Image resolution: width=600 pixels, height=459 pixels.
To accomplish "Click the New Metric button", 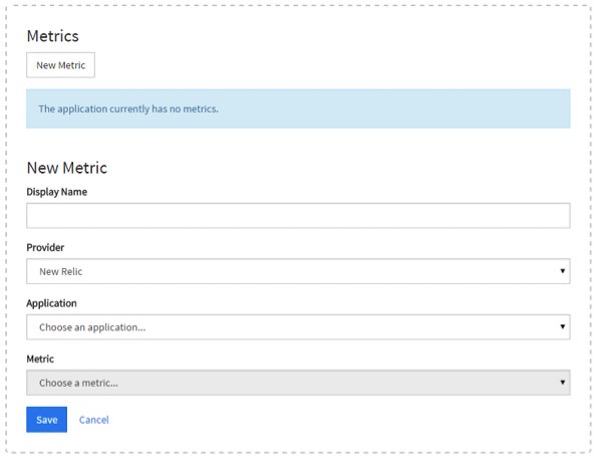I will 60,65.
